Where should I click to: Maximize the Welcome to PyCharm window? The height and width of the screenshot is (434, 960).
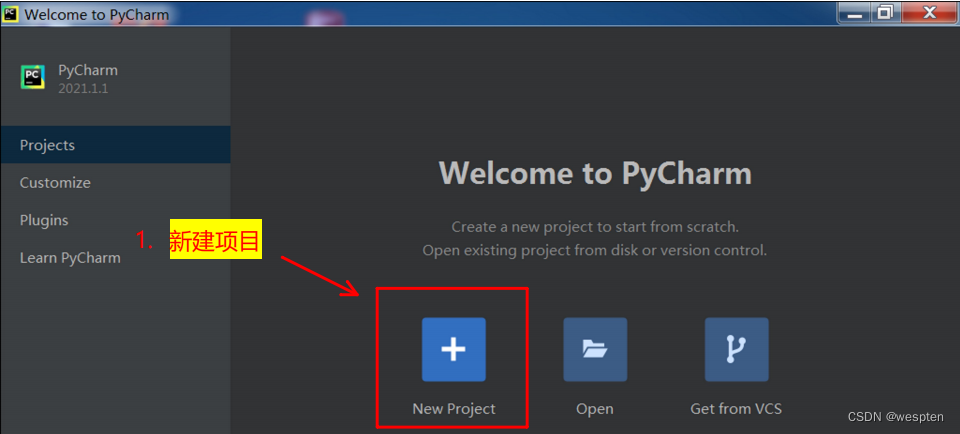click(x=885, y=12)
